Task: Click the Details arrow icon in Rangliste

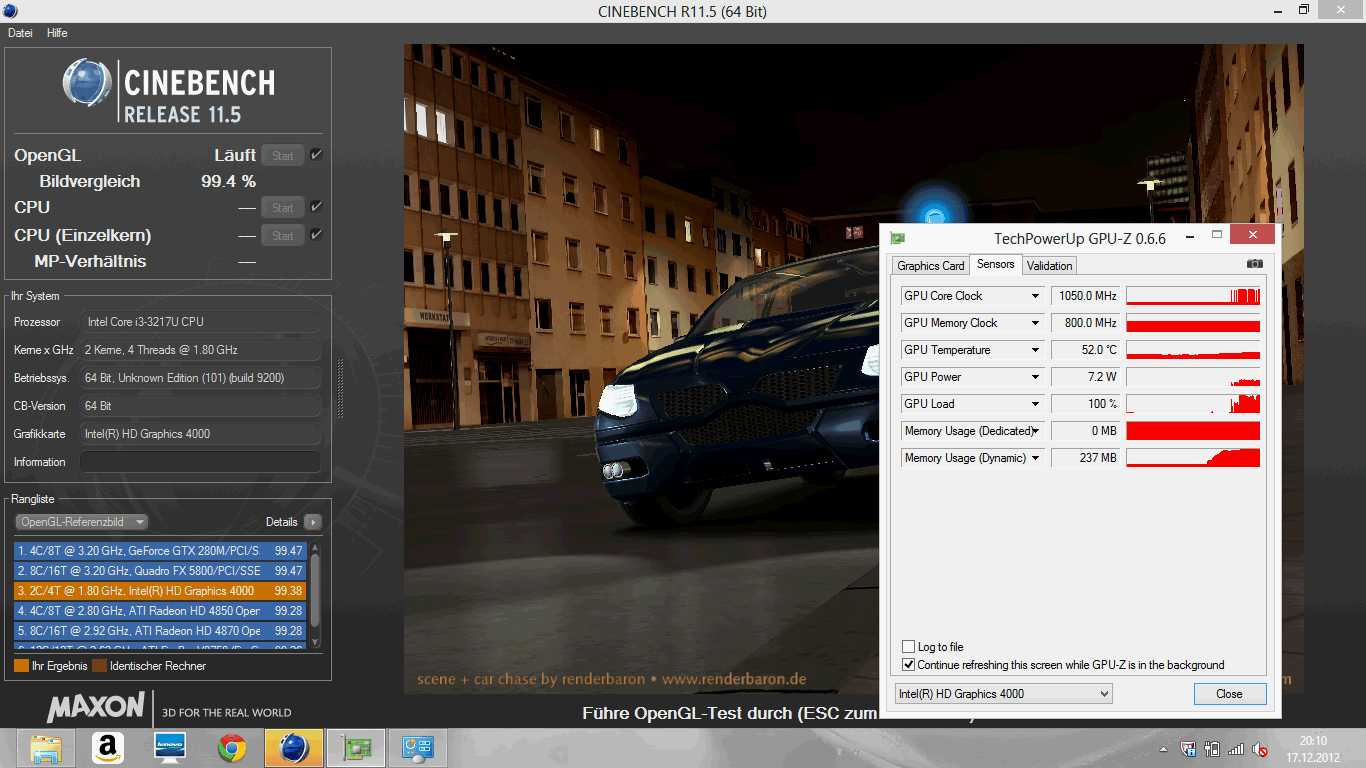Action: [313, 522]
